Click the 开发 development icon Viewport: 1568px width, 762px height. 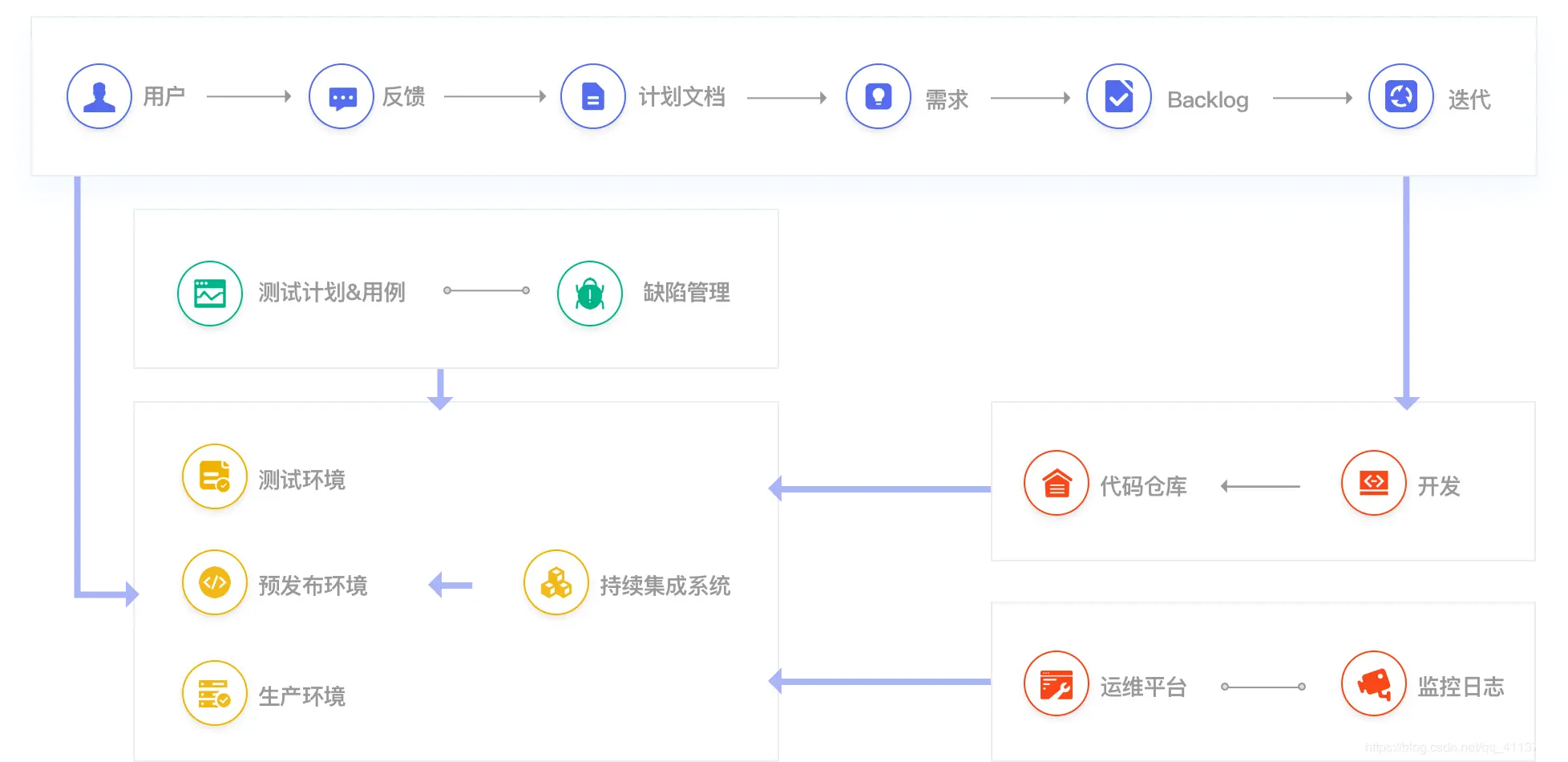1373,483
